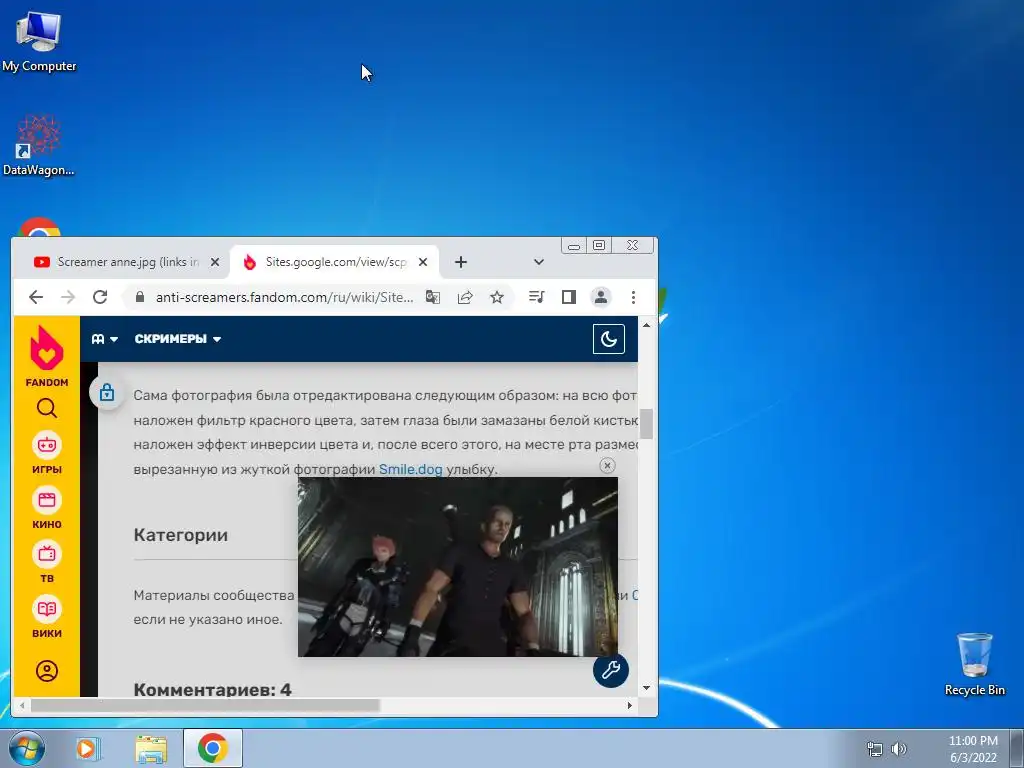The image size is (1024, 768).
Task: Open a new tab with plus button
Action: coord(461,262)
